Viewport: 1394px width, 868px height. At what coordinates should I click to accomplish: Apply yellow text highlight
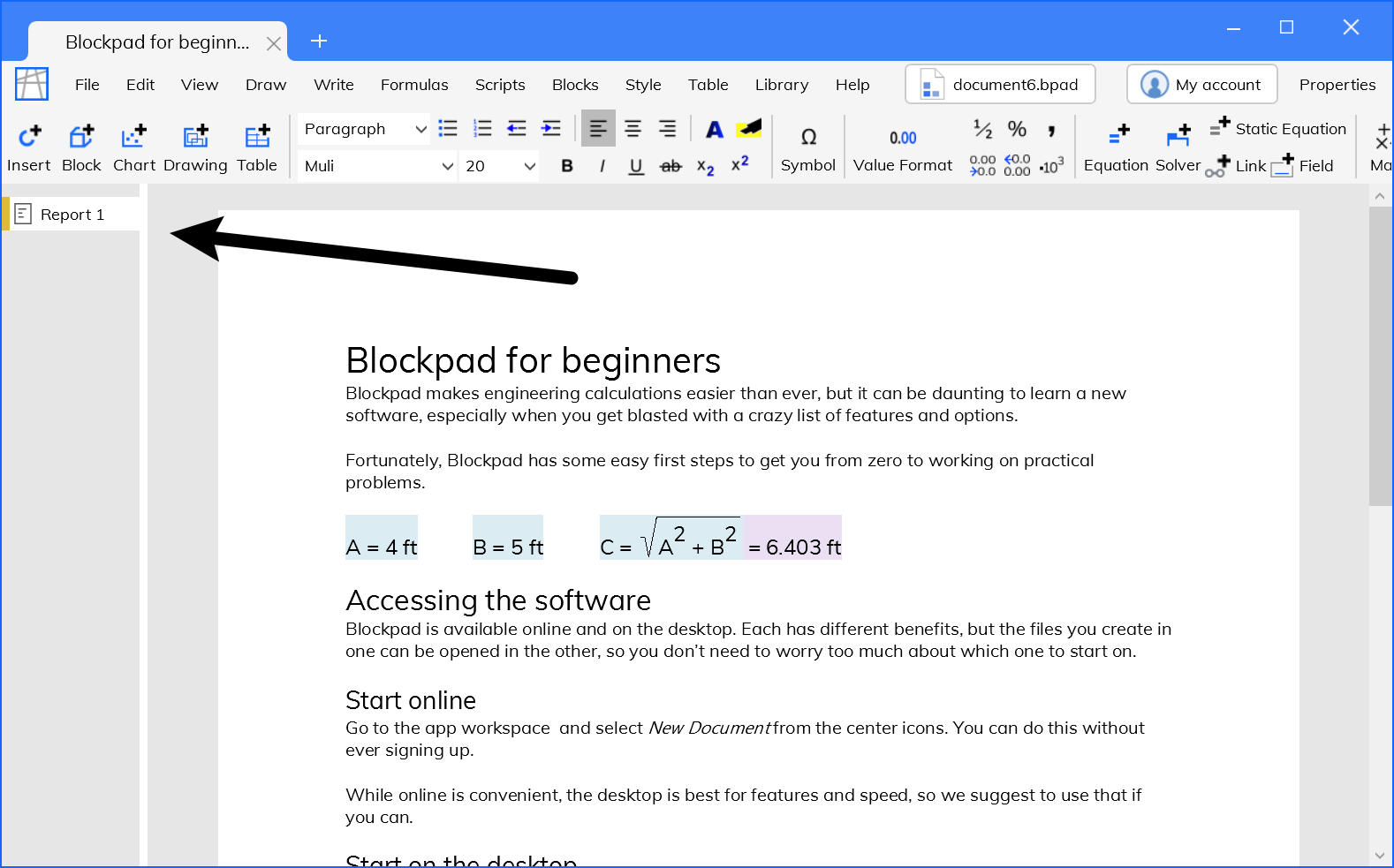(x=749, y=129)
